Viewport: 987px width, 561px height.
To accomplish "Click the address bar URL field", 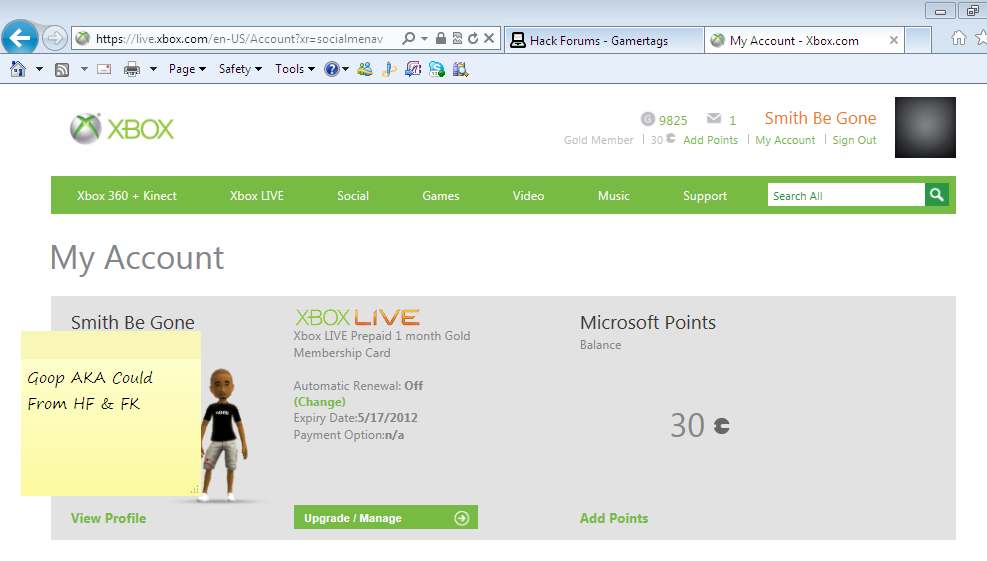I will [x=239, y=38].
